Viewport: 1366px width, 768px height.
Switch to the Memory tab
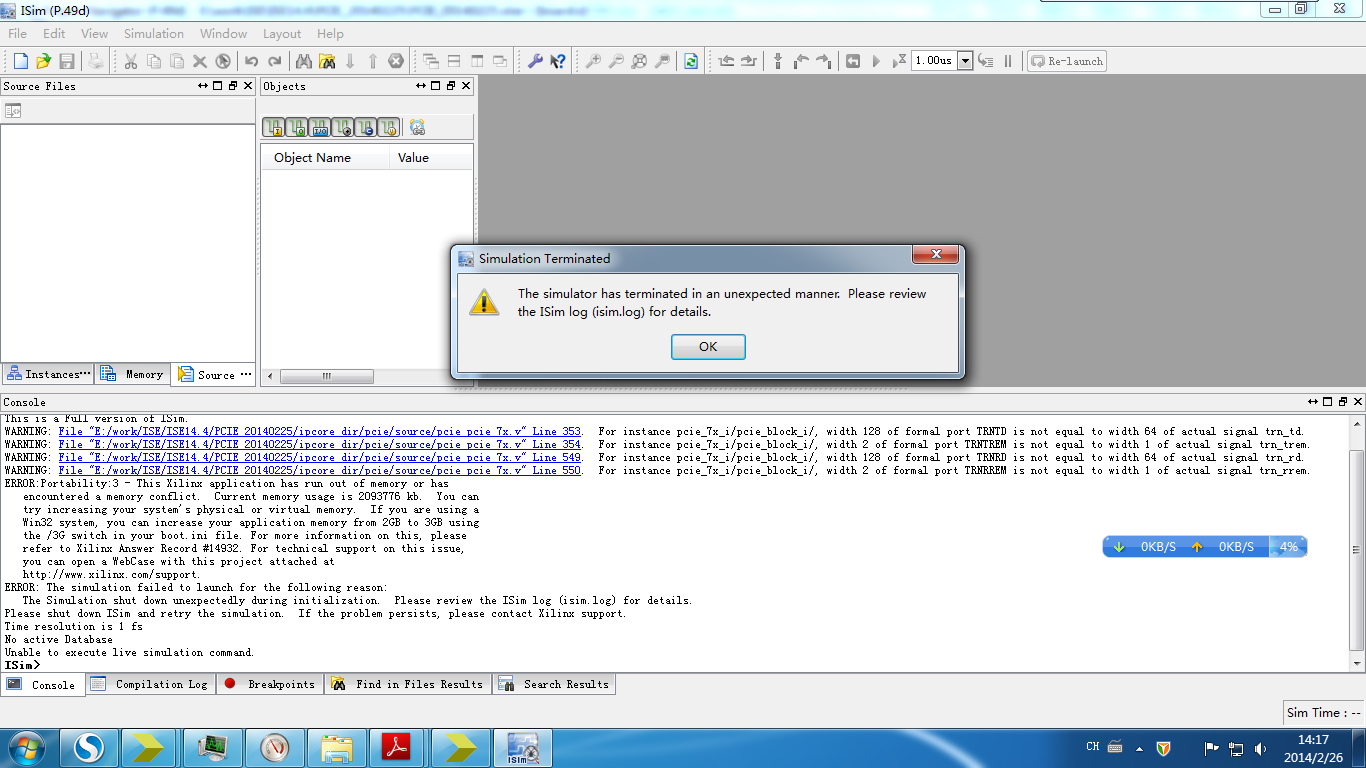pos(132,374)
